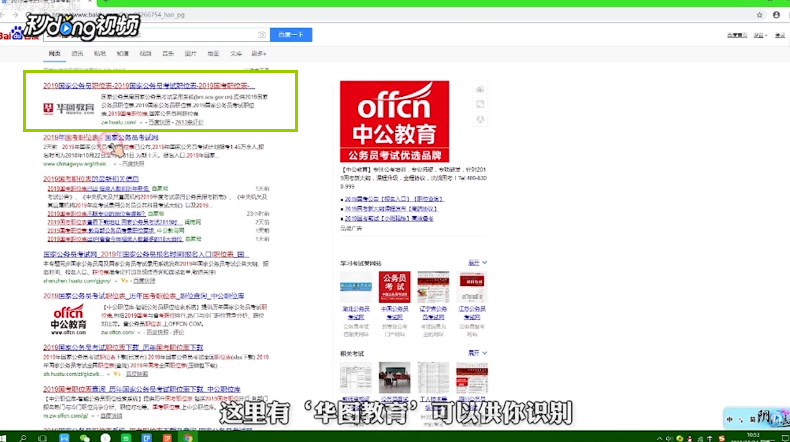Image resolution: width=790 pixels, height=442 pixels.
Task: Click the taskbar clock
Action: coord(753,437)
